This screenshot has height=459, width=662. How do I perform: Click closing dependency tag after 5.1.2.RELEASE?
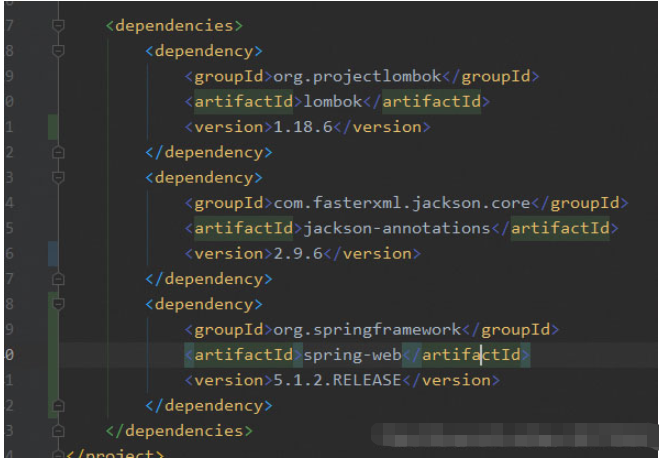pyautogui.click(x=209, y=406)
